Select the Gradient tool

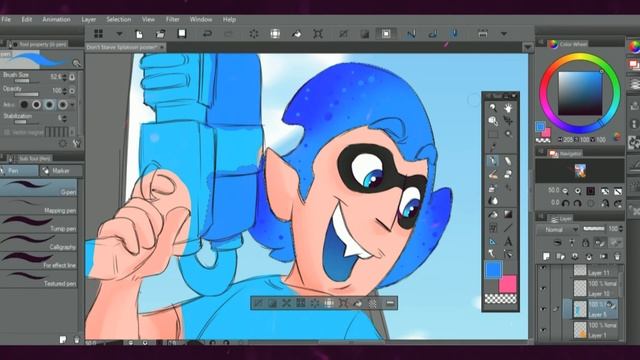click(x=508, y=214)
